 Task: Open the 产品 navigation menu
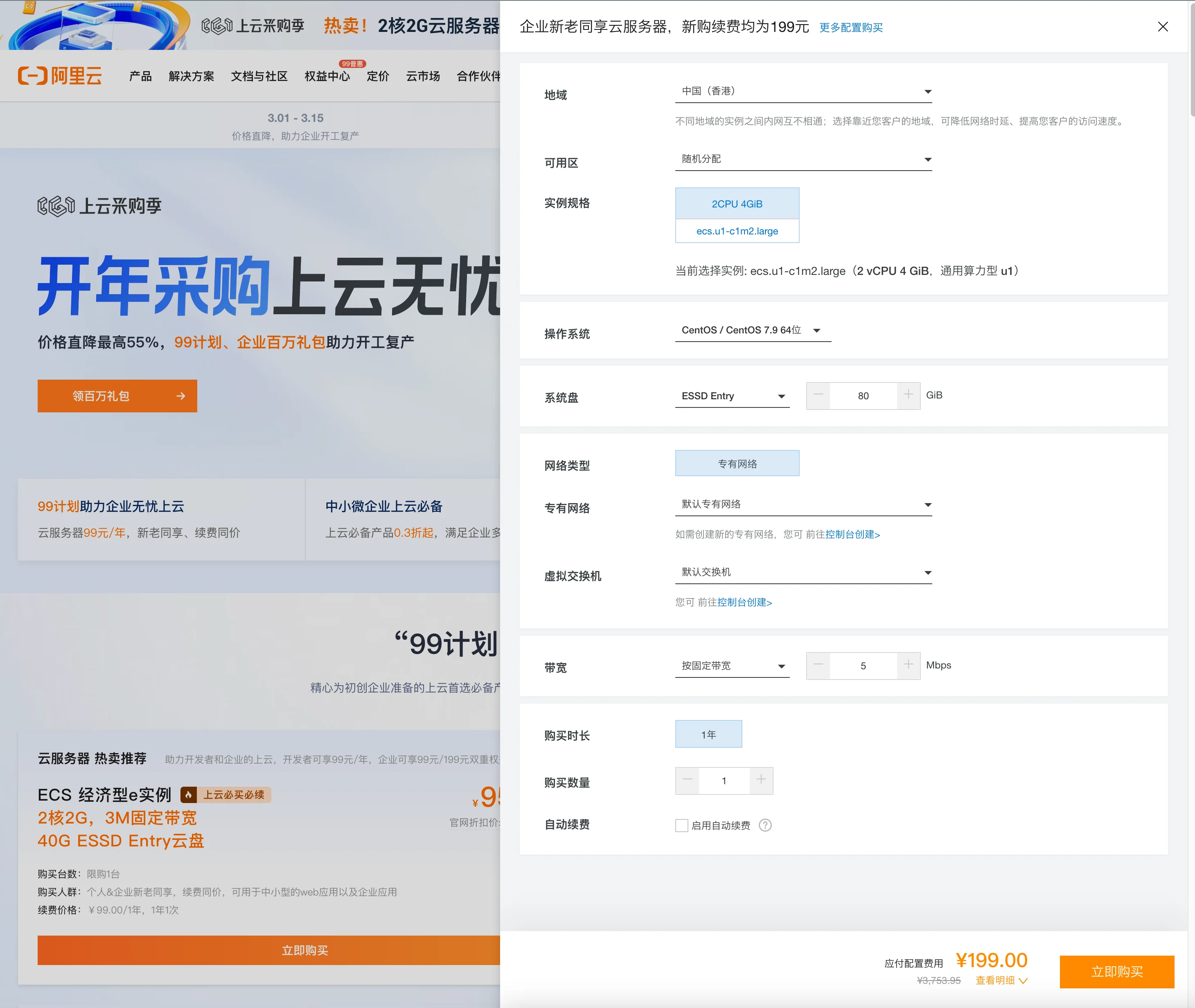(141, 76)
